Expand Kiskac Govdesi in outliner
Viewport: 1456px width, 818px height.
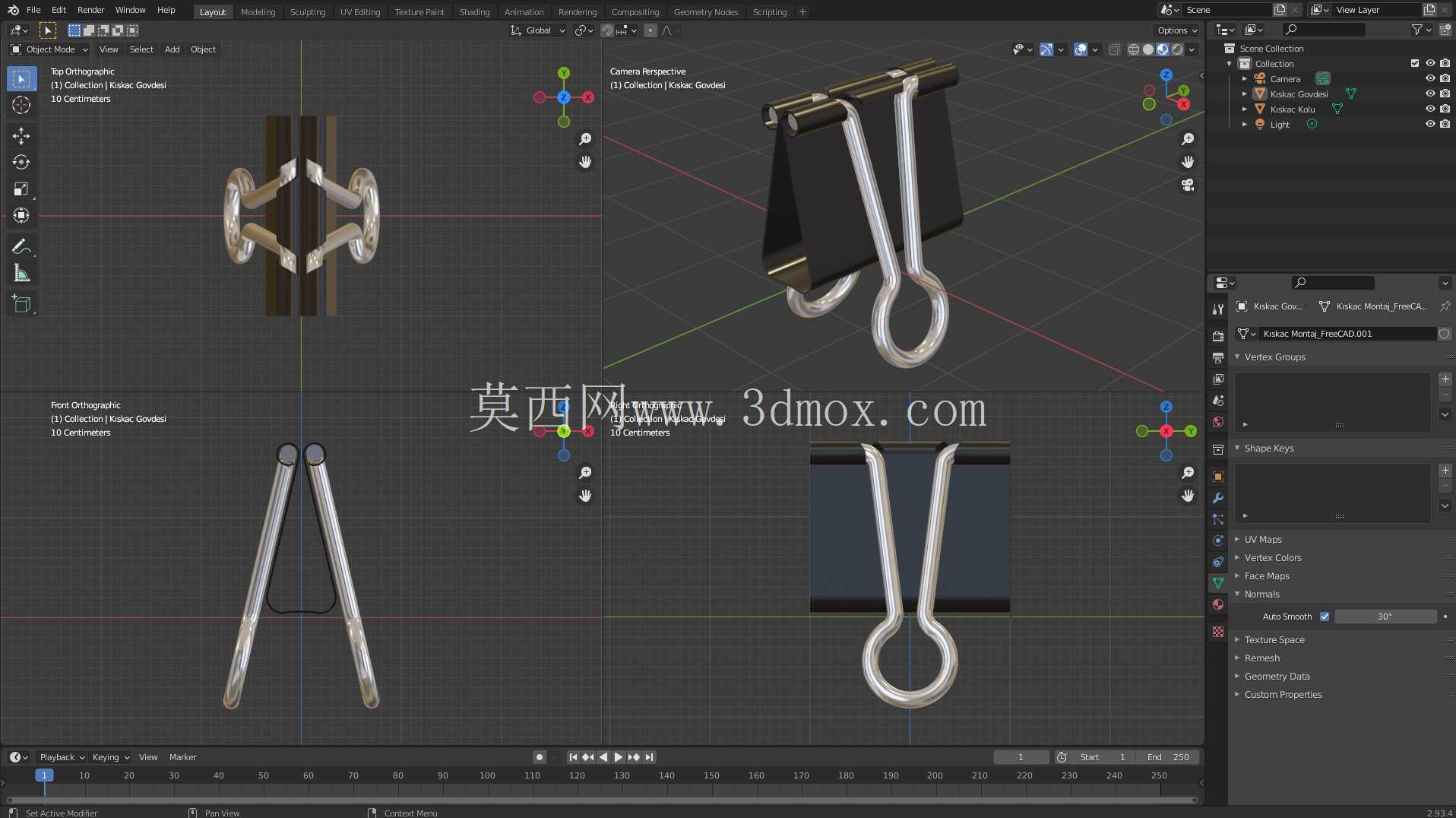(x=1245, y=94)
